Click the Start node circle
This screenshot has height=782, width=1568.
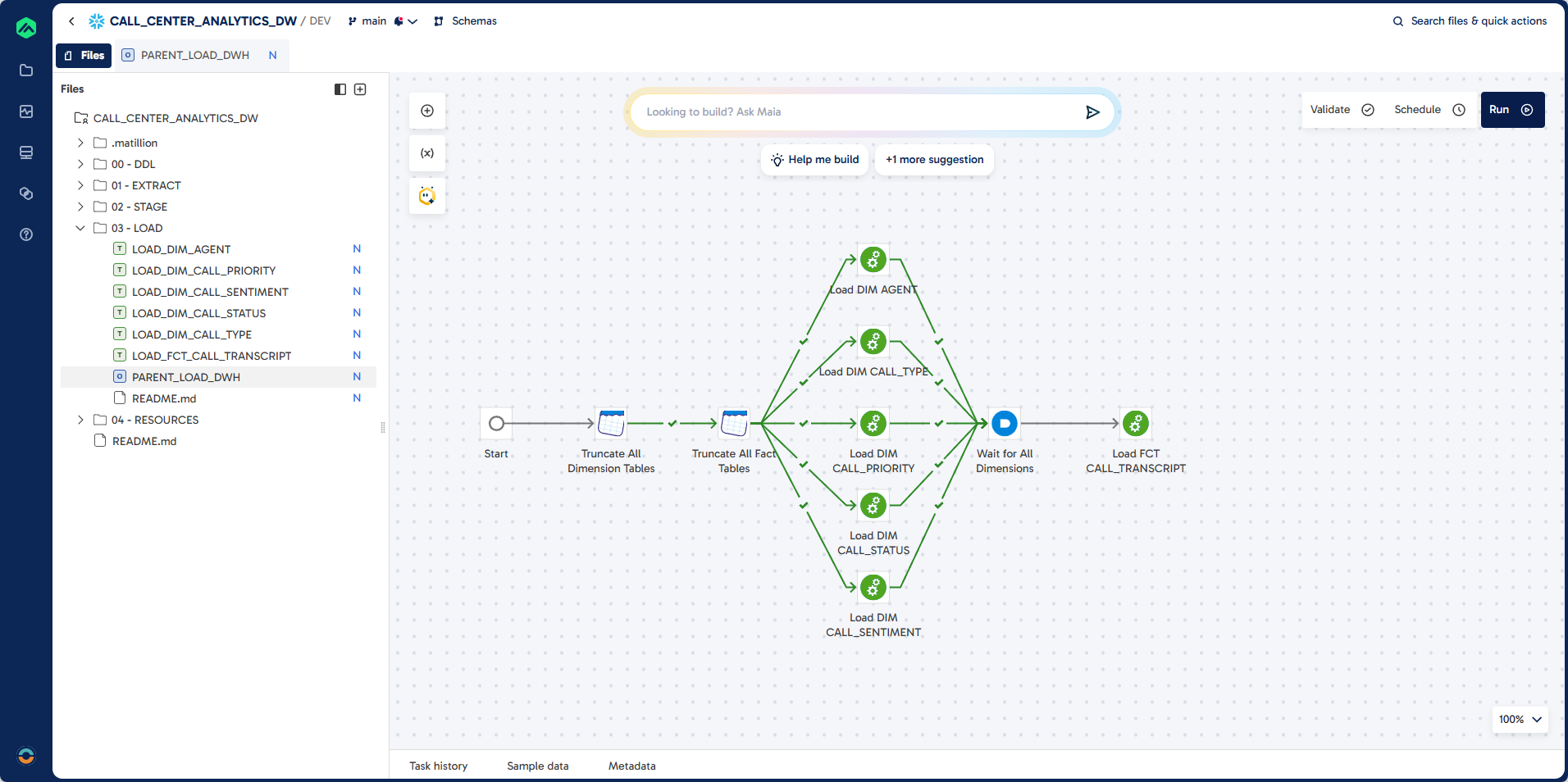point(496,424)
